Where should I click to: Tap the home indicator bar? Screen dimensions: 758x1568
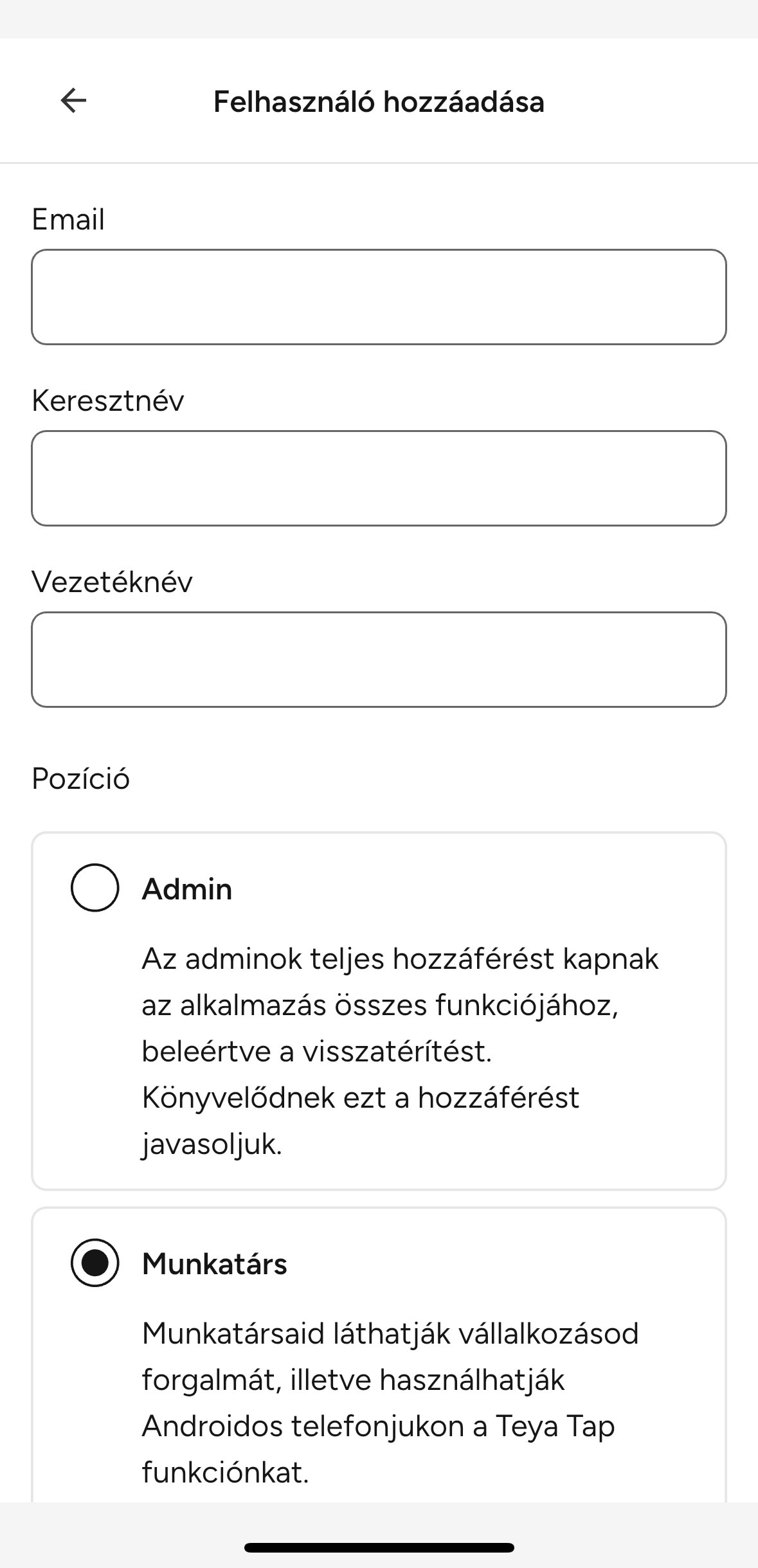(x=379, y=1547)
